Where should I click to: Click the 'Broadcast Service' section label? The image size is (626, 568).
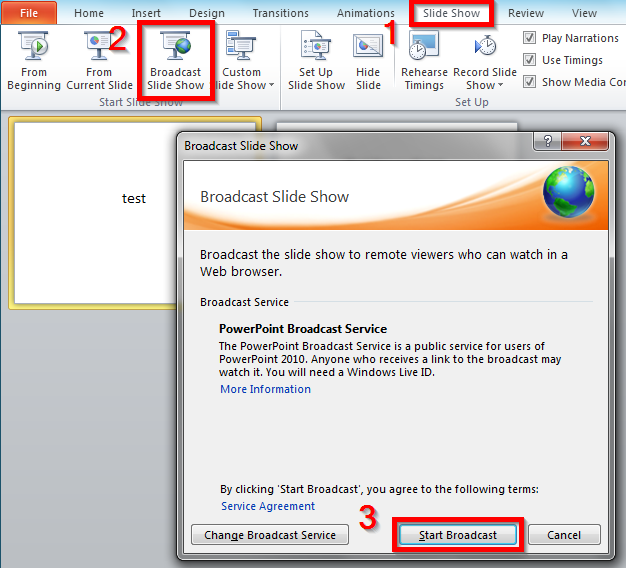click(244, 302)
